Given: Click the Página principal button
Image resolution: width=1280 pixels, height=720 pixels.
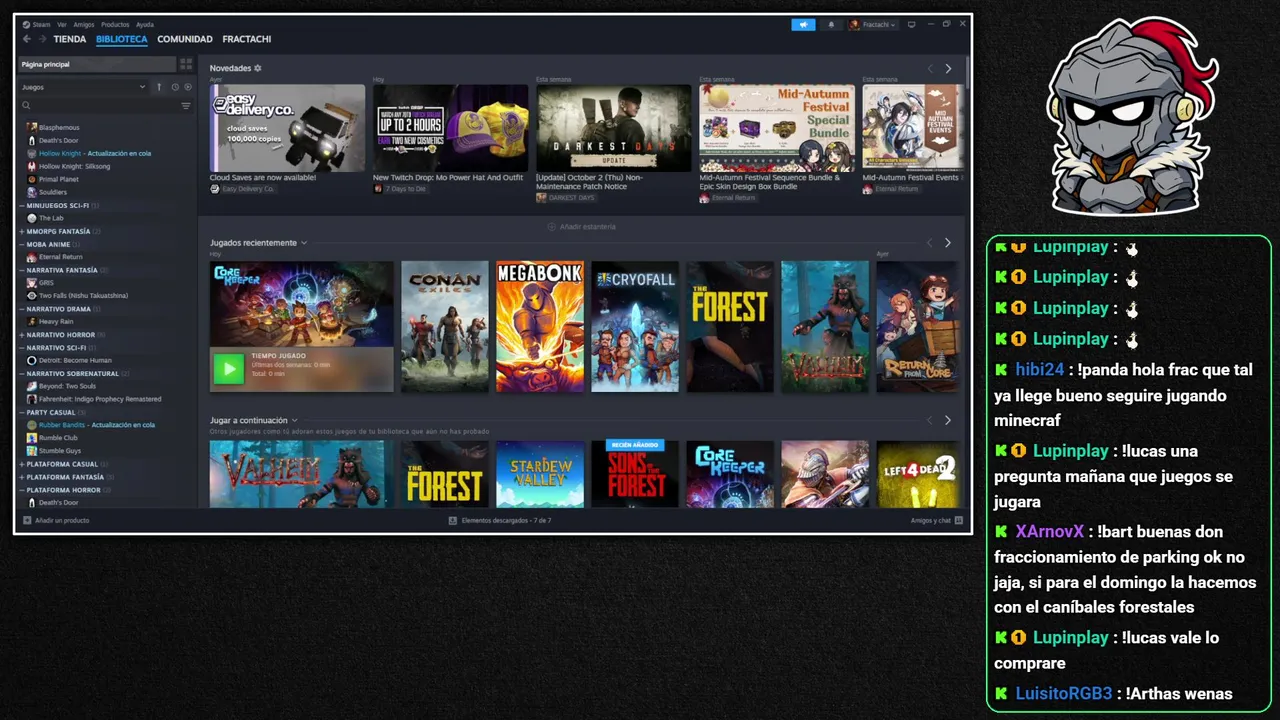Looking at the screenshot, I should click(x=98, y=64).
